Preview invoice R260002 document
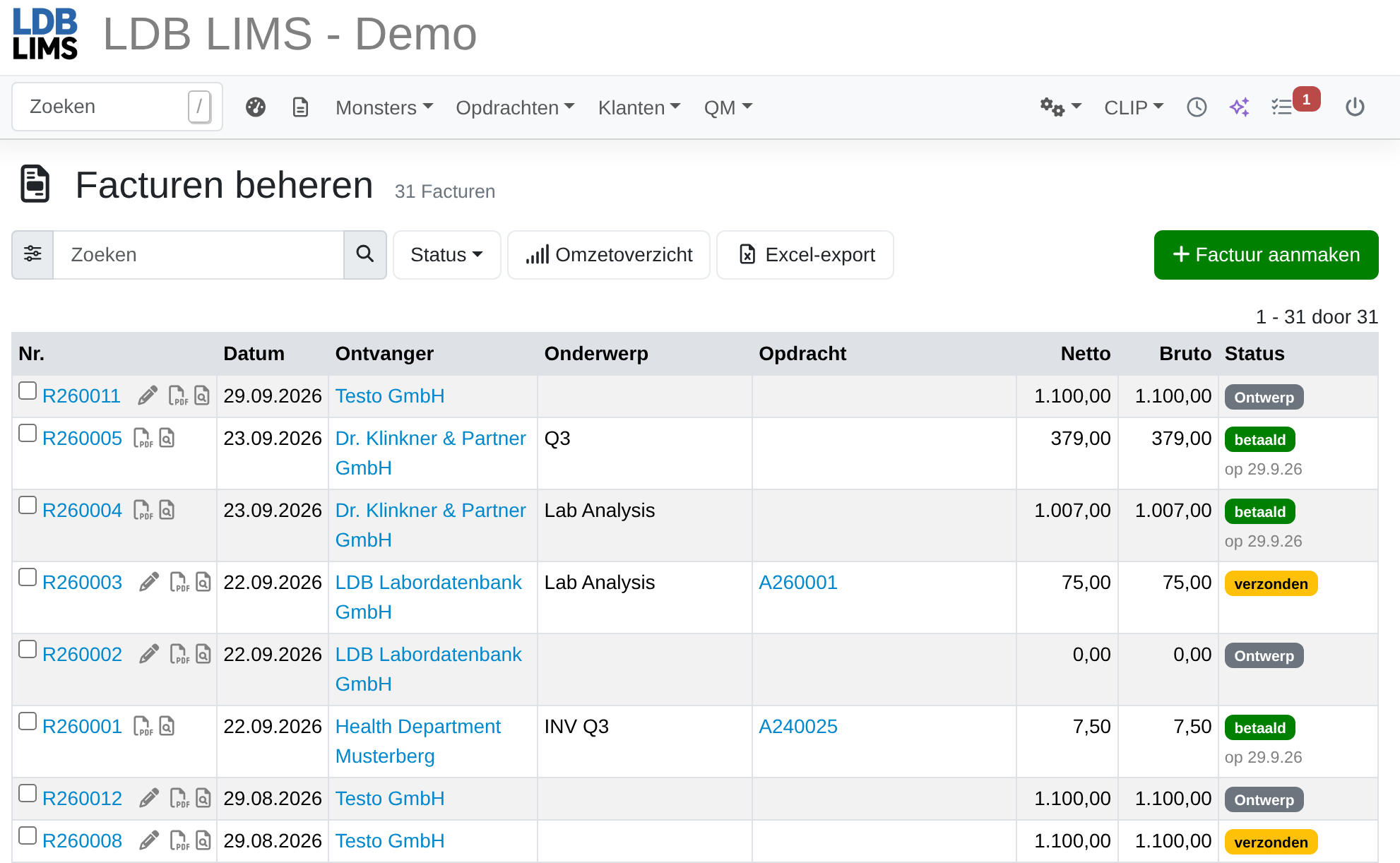 click(x=203, y=654)
